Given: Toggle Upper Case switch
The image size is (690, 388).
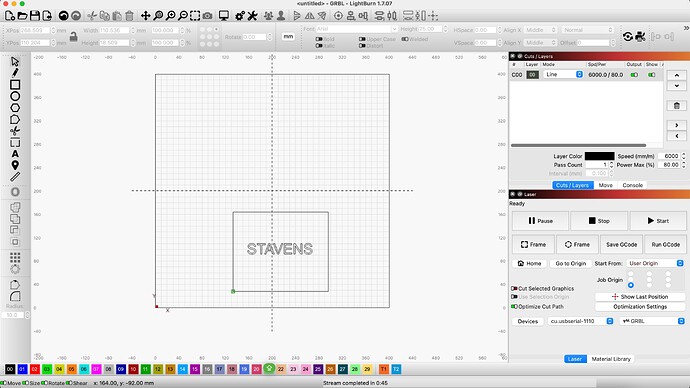Looking at the screenshot, I should [x=362, y=39].
